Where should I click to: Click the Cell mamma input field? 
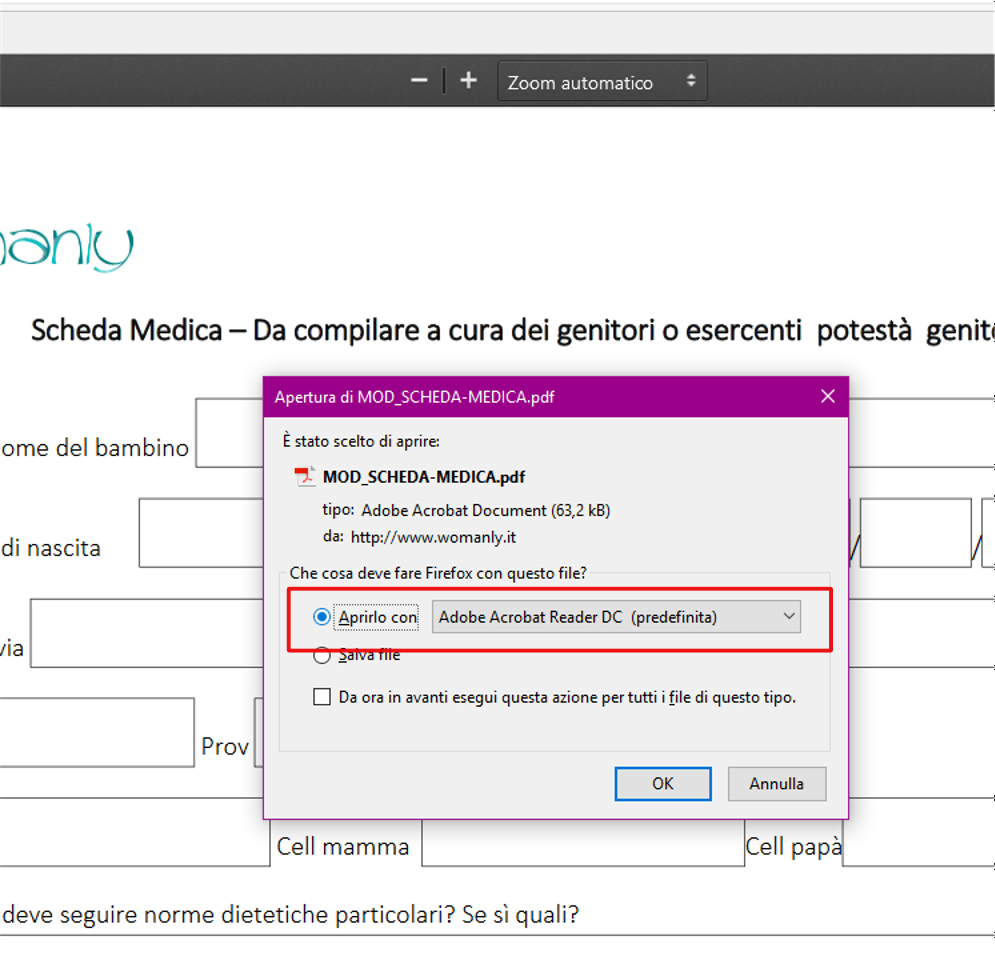tap(583, 843)
